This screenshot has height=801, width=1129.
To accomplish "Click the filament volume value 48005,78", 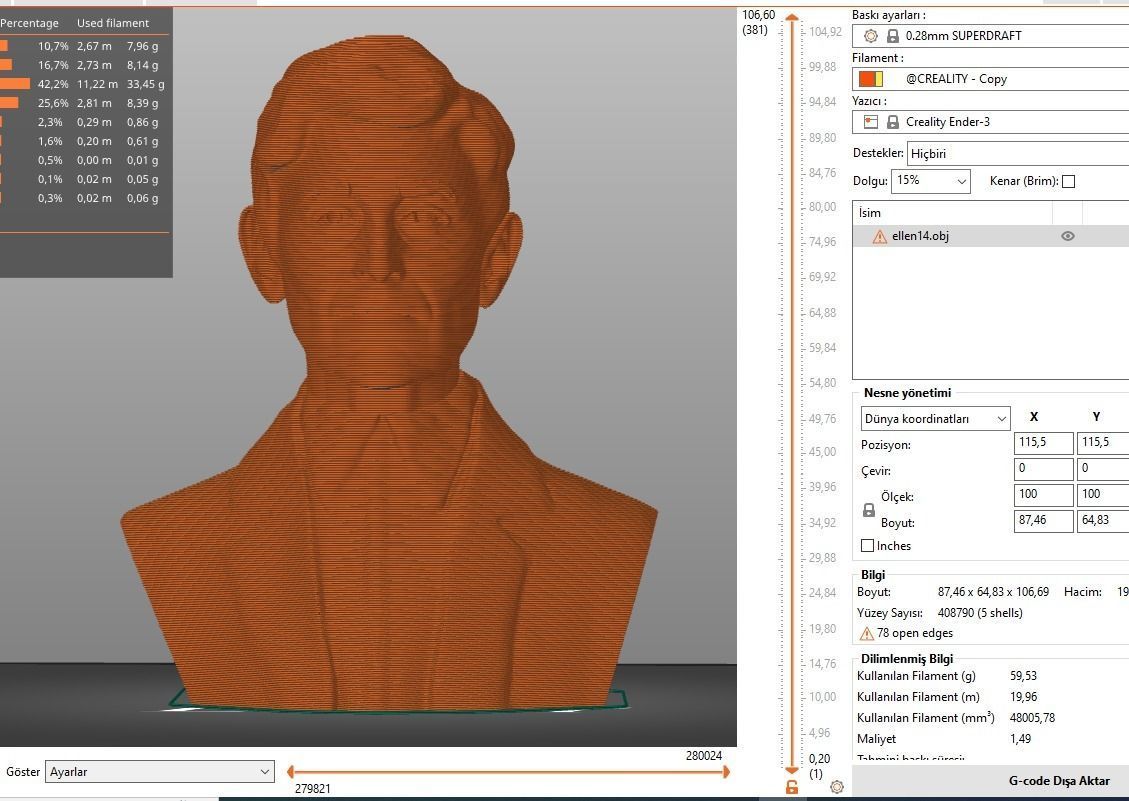I will (x=1033, y=718).
